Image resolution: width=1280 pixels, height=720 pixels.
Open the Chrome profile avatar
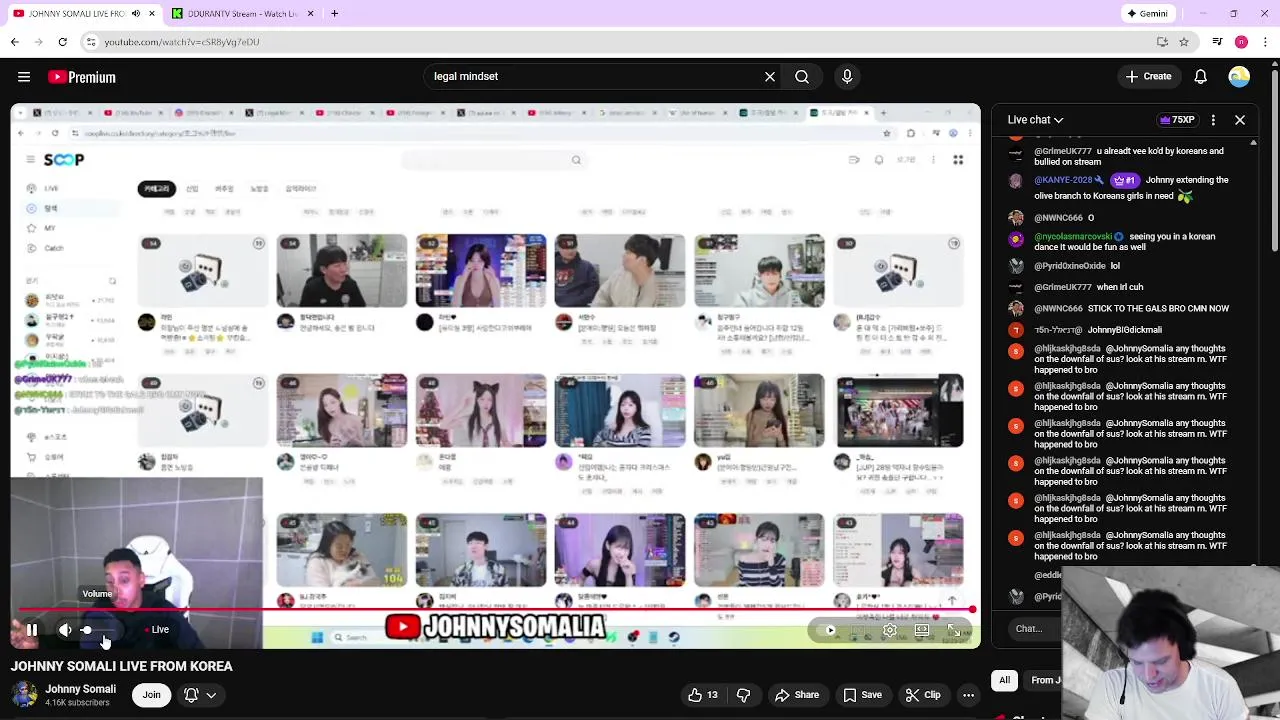click(1241, 42)
